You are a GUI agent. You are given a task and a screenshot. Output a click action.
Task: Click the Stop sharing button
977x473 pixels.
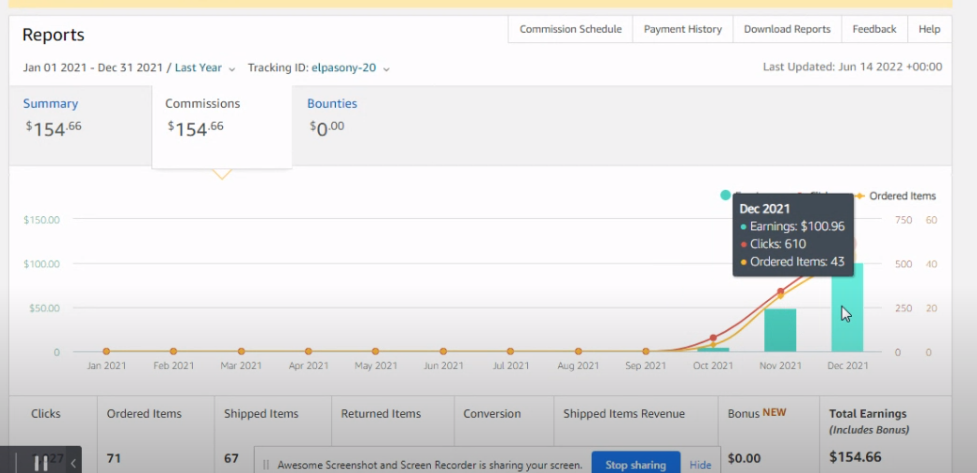(x=636, y=464)
